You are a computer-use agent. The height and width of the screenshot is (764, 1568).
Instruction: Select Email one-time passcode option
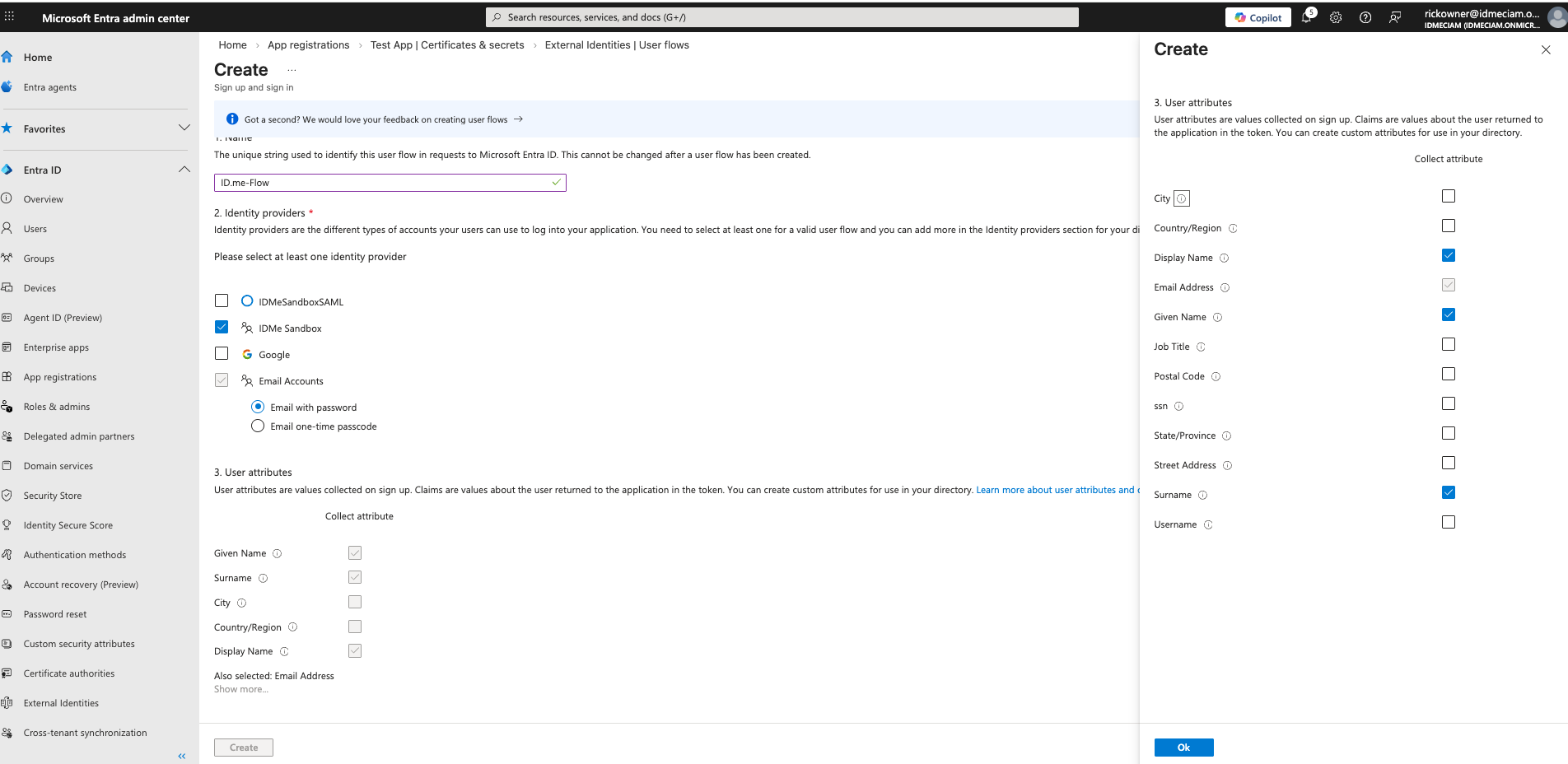tap(258, 426)
